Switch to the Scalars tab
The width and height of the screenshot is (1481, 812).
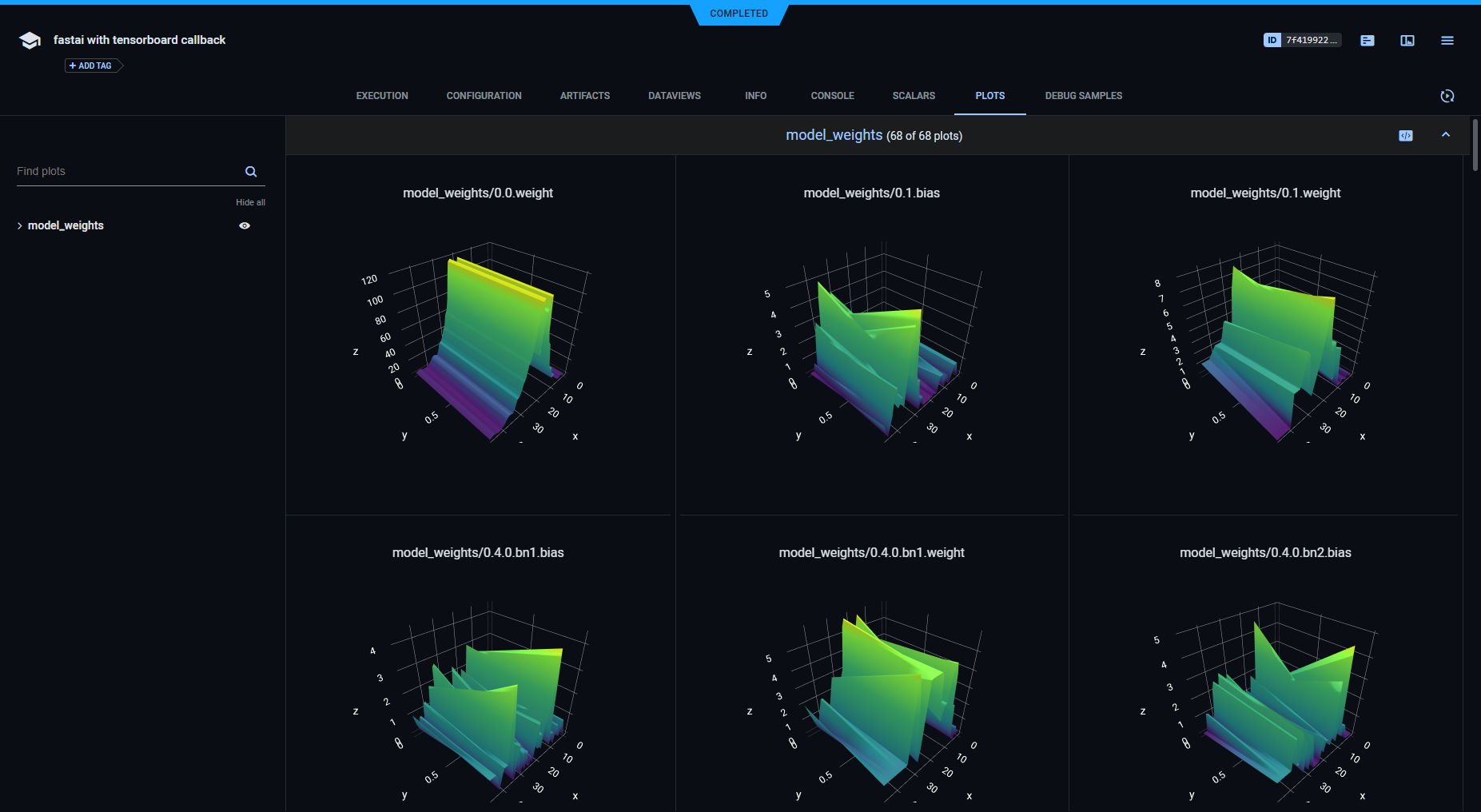pyautogui.click(x=913, y=96)
